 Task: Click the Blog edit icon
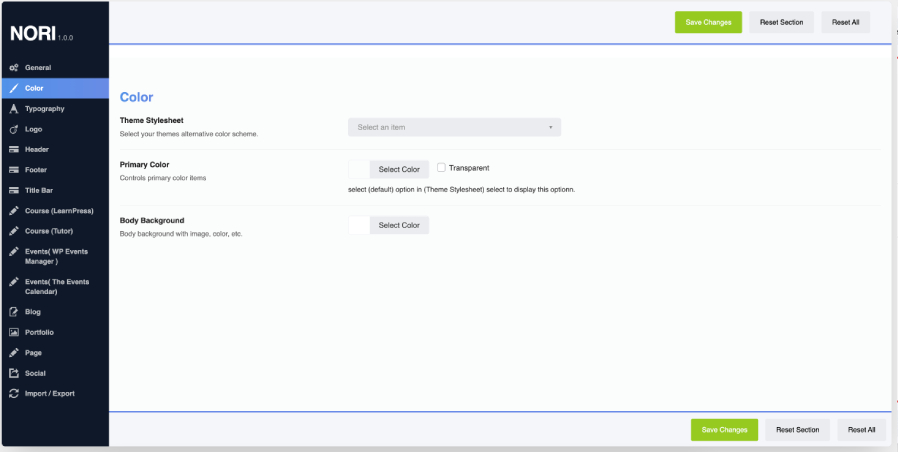[x=14, y=312]
